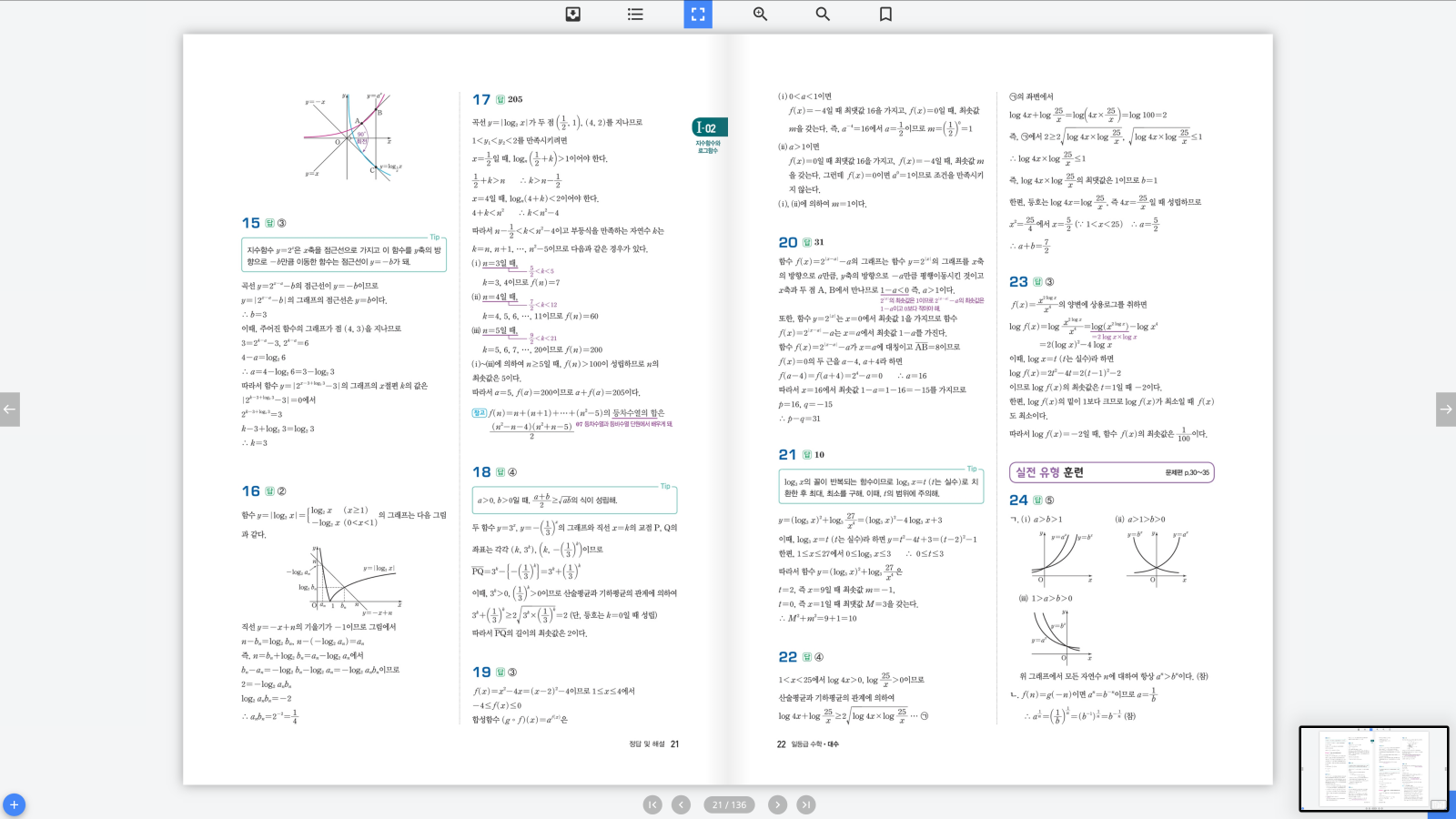1456x819 pixels.
Task: Toggle fullscreen view mode
Action: [698, 15]
